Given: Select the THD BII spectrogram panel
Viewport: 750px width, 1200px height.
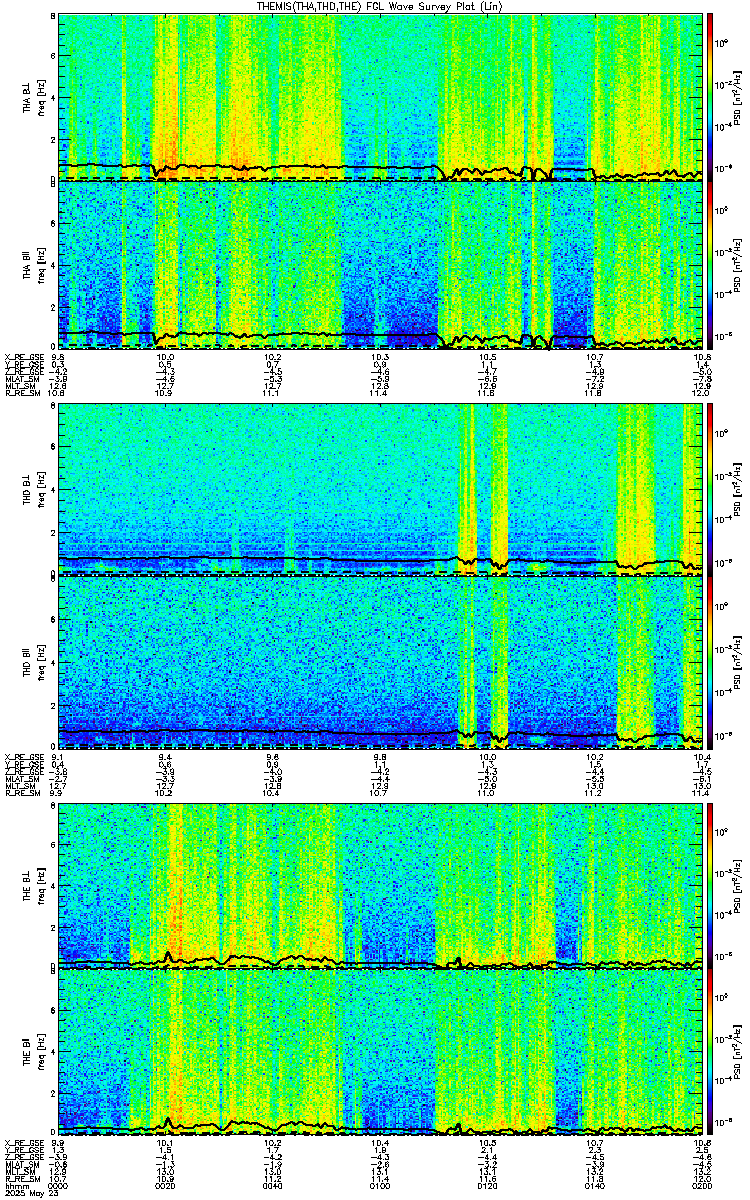Looking at the screenshot, I should click(380, 661).
